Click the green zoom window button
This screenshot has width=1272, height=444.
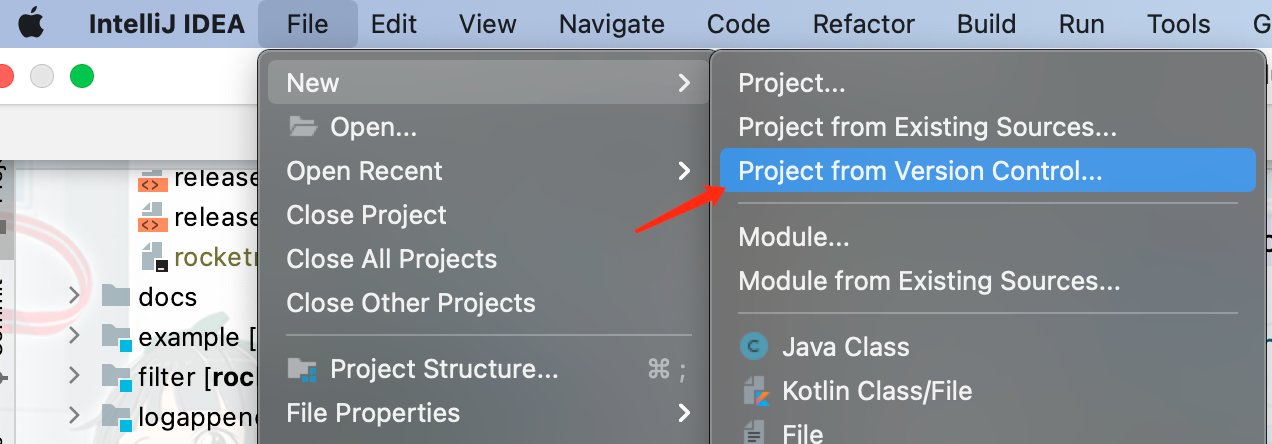[x=81, y=76]
